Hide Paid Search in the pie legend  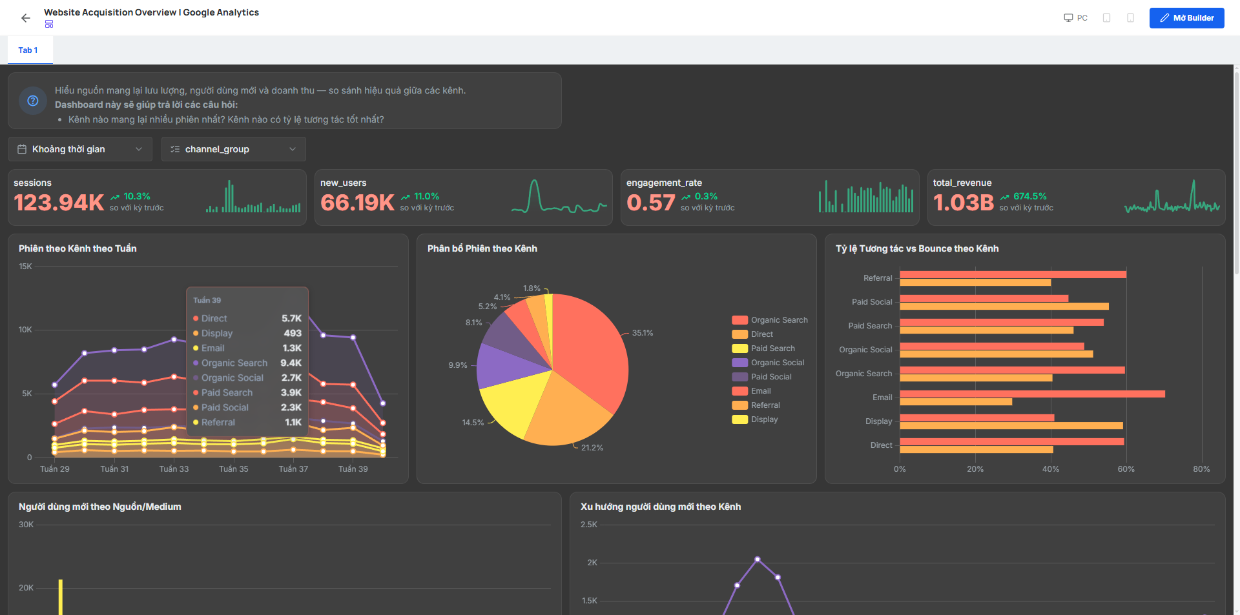764,348
